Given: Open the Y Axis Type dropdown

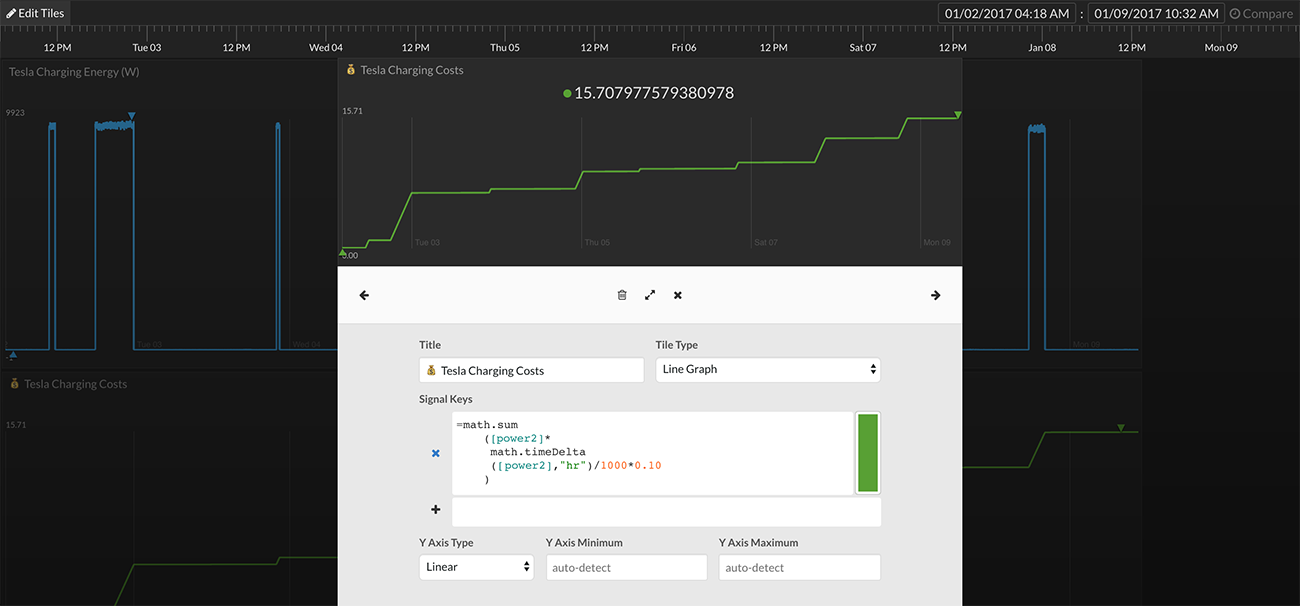Looking at the screenshot, I should (476, 567).
